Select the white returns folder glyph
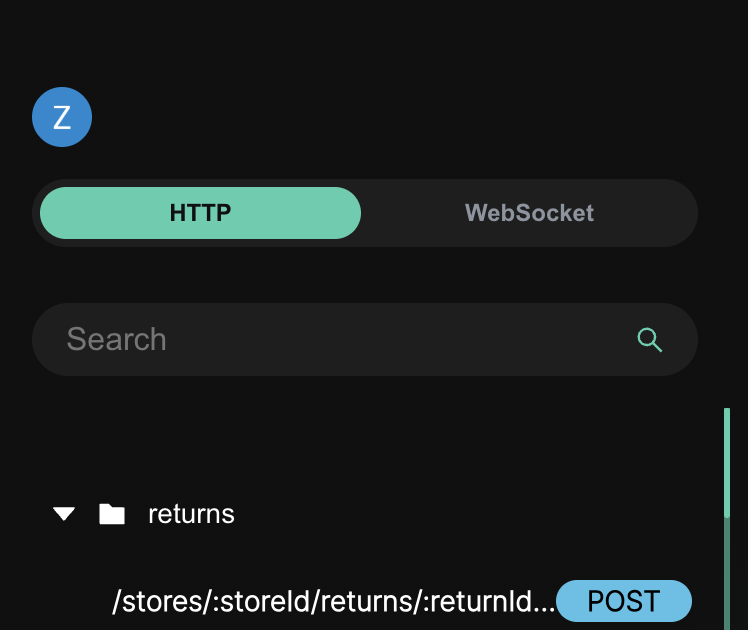The width and height of the screenshot is (748, 630). pyautogui.click(x=112, y=514)
